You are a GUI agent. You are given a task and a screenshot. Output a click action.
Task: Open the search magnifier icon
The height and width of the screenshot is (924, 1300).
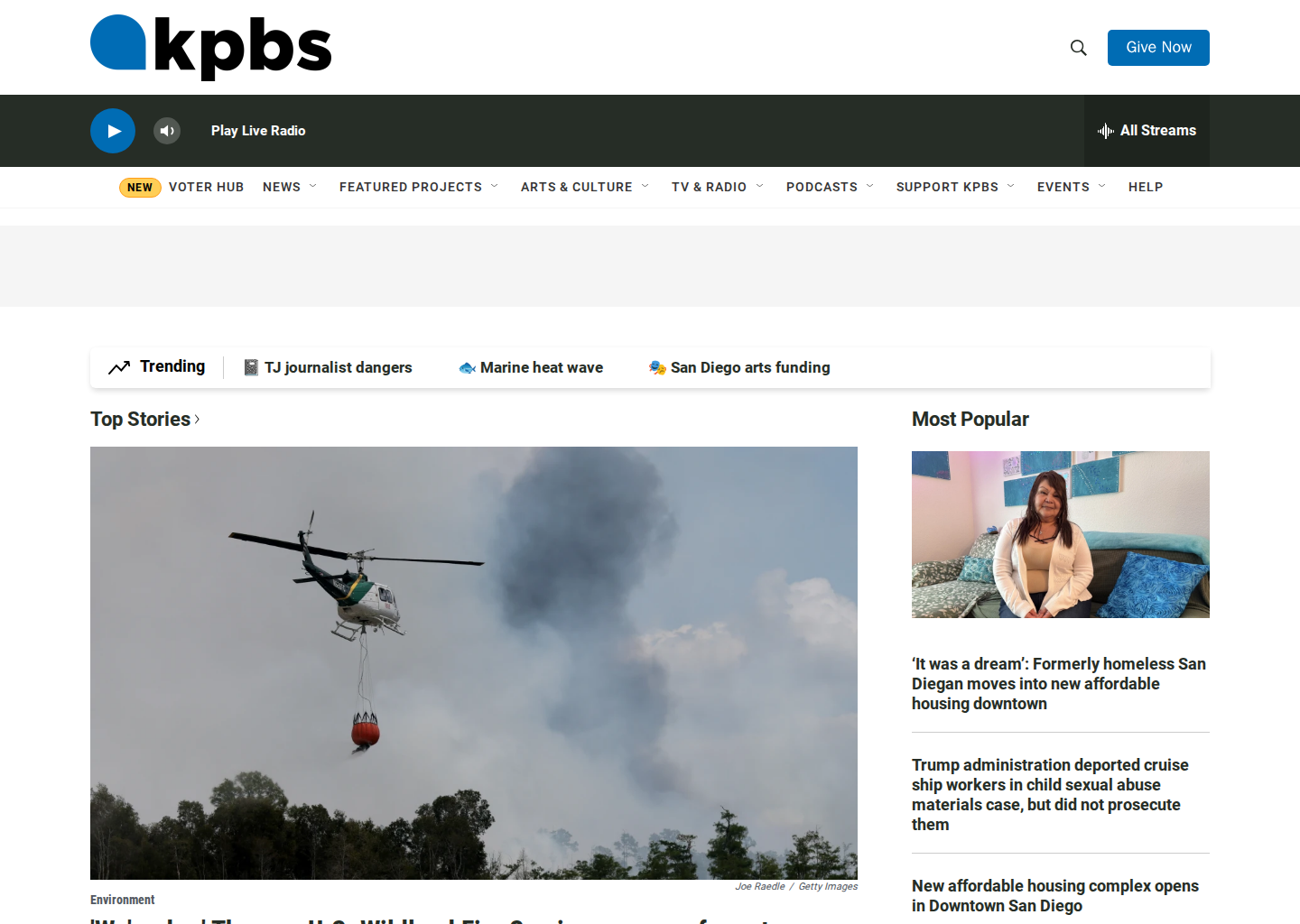pyautogui.click(x=1079, y=48)
